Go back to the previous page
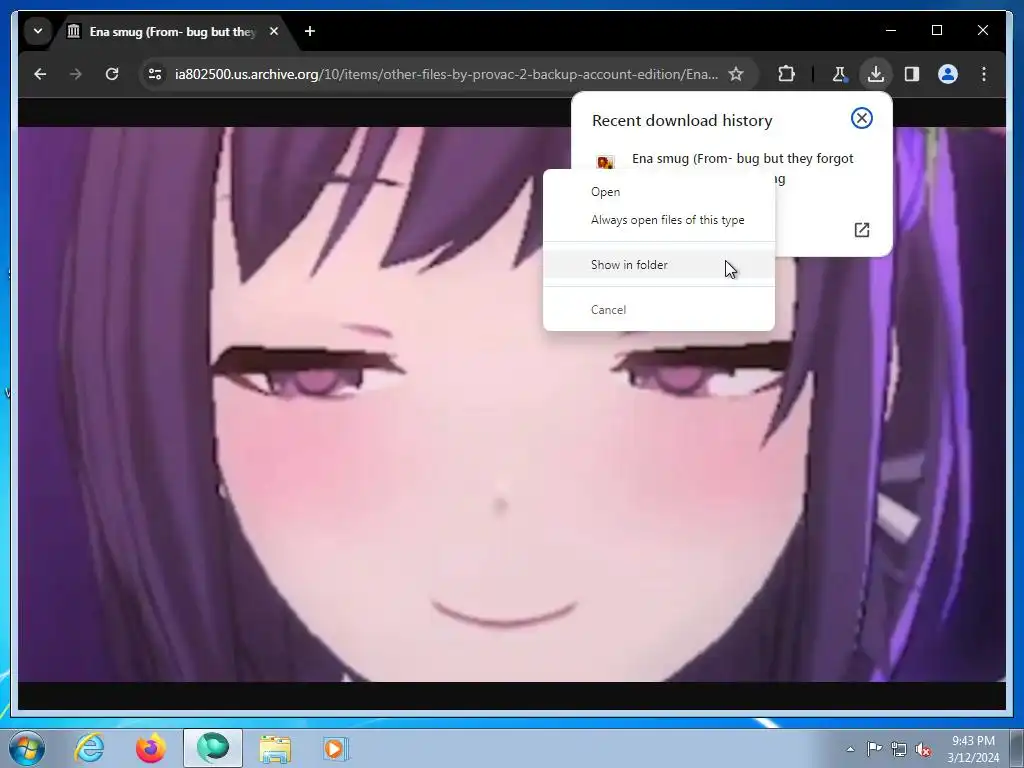The image size is (1024, 768). [x=40, y=74]
